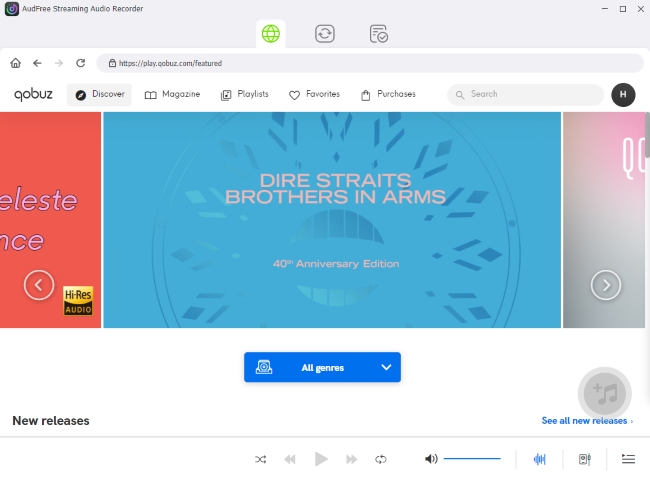650x481 pixels.
Task: Click the New releases heading
Action: pyautogui.click(x=51, y=421)
